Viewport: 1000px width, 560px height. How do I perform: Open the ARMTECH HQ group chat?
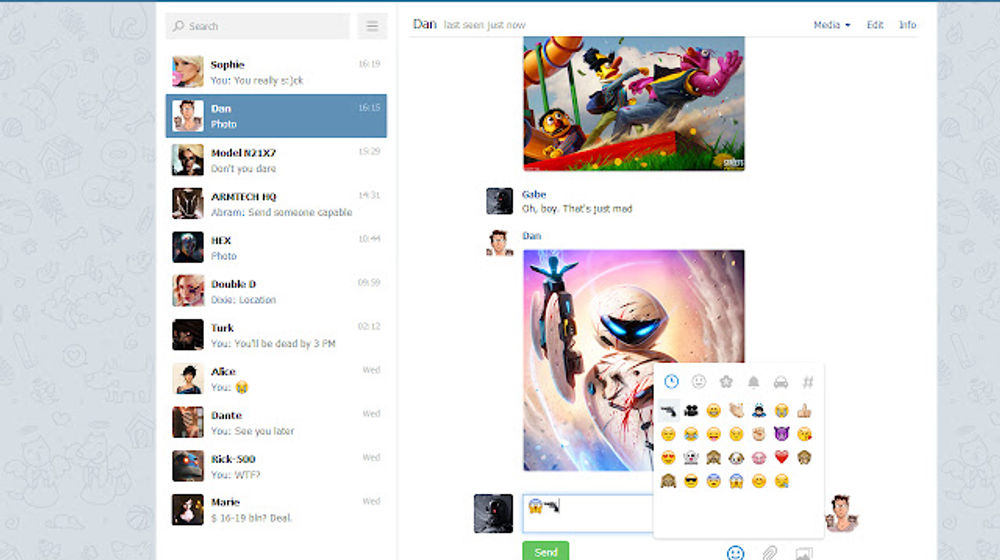coord(276,204)
